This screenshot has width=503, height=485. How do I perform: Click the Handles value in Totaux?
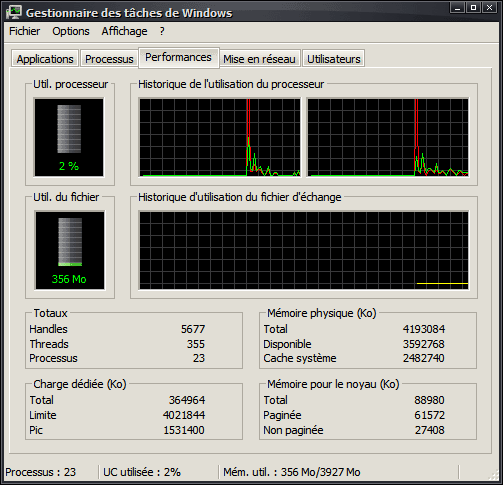pos(193,329)
